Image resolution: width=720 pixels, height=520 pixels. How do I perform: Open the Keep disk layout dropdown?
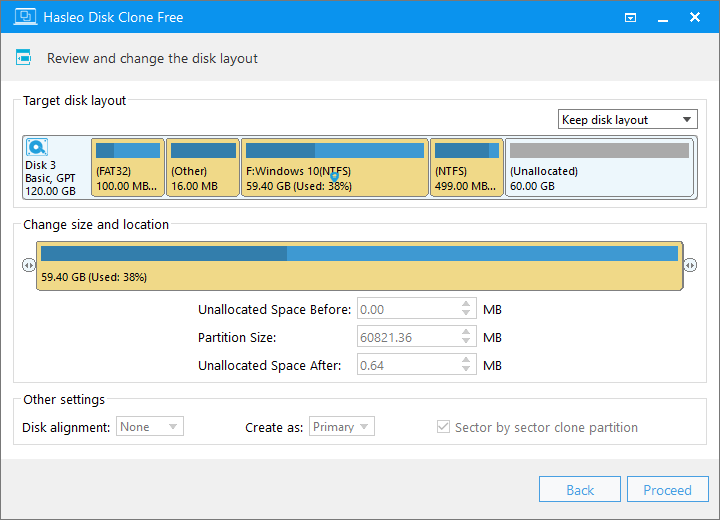[627, 119]
